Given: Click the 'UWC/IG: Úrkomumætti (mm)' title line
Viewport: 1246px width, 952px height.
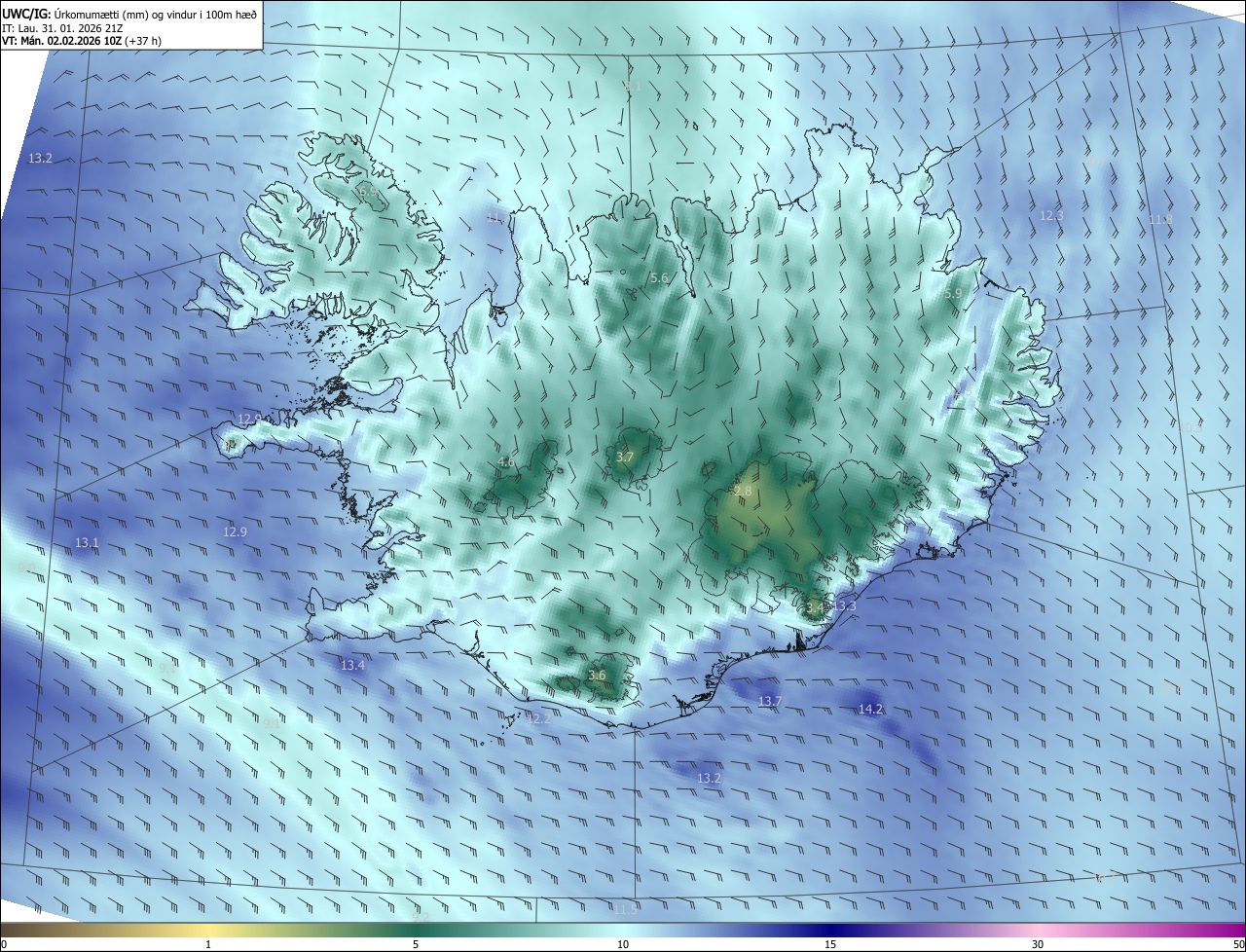Looking at the screenshot, I should point(128,13).
